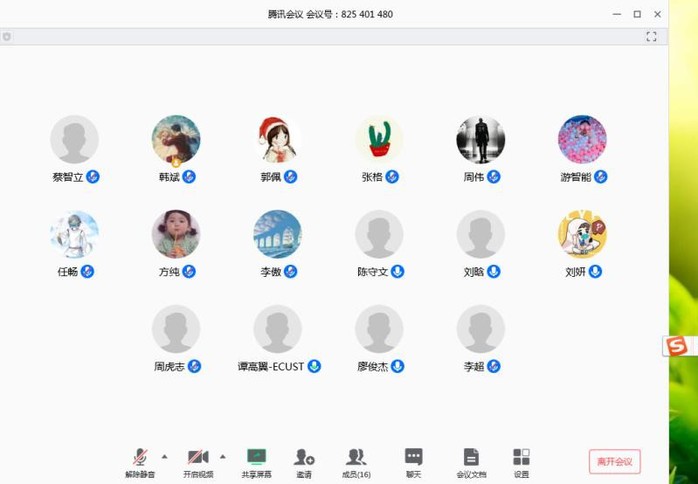This screenshot has height=484, width=698.
Task: Click the mic icon beside 谭高翼-ECUST
Action: tap(314, 367)
